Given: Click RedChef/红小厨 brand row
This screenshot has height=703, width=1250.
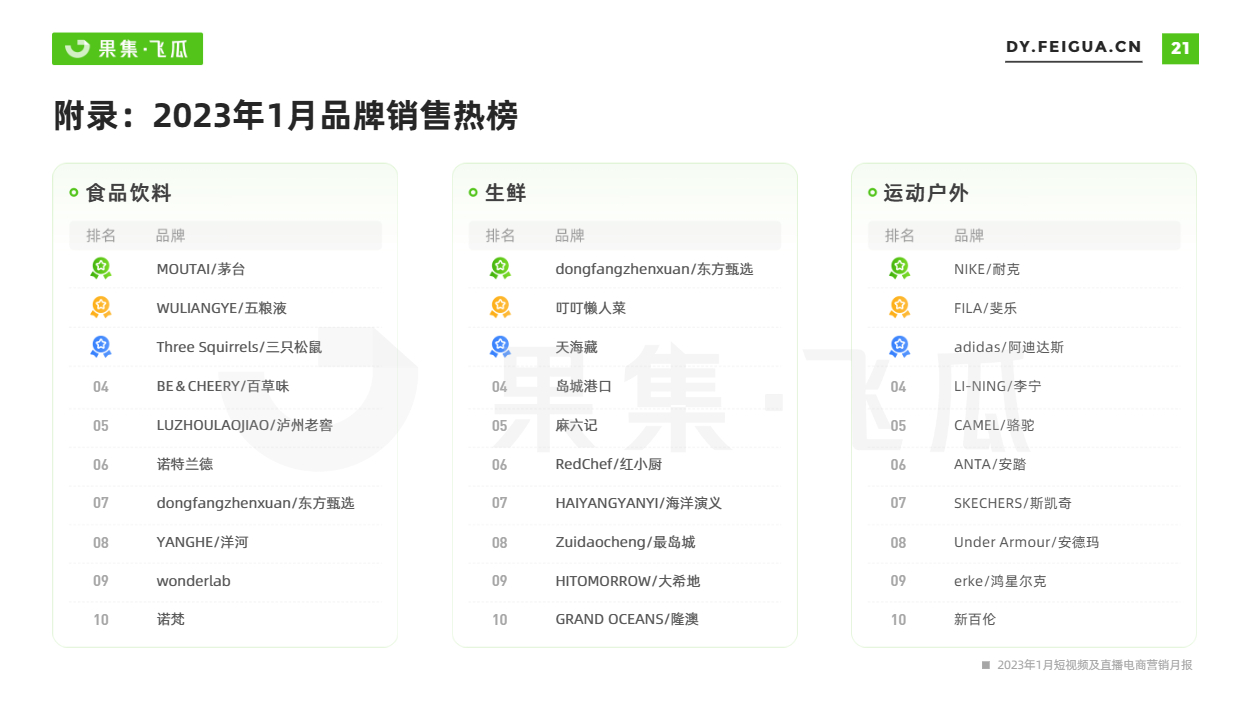Looking at the screenshot, I should (x=625, y=464).
